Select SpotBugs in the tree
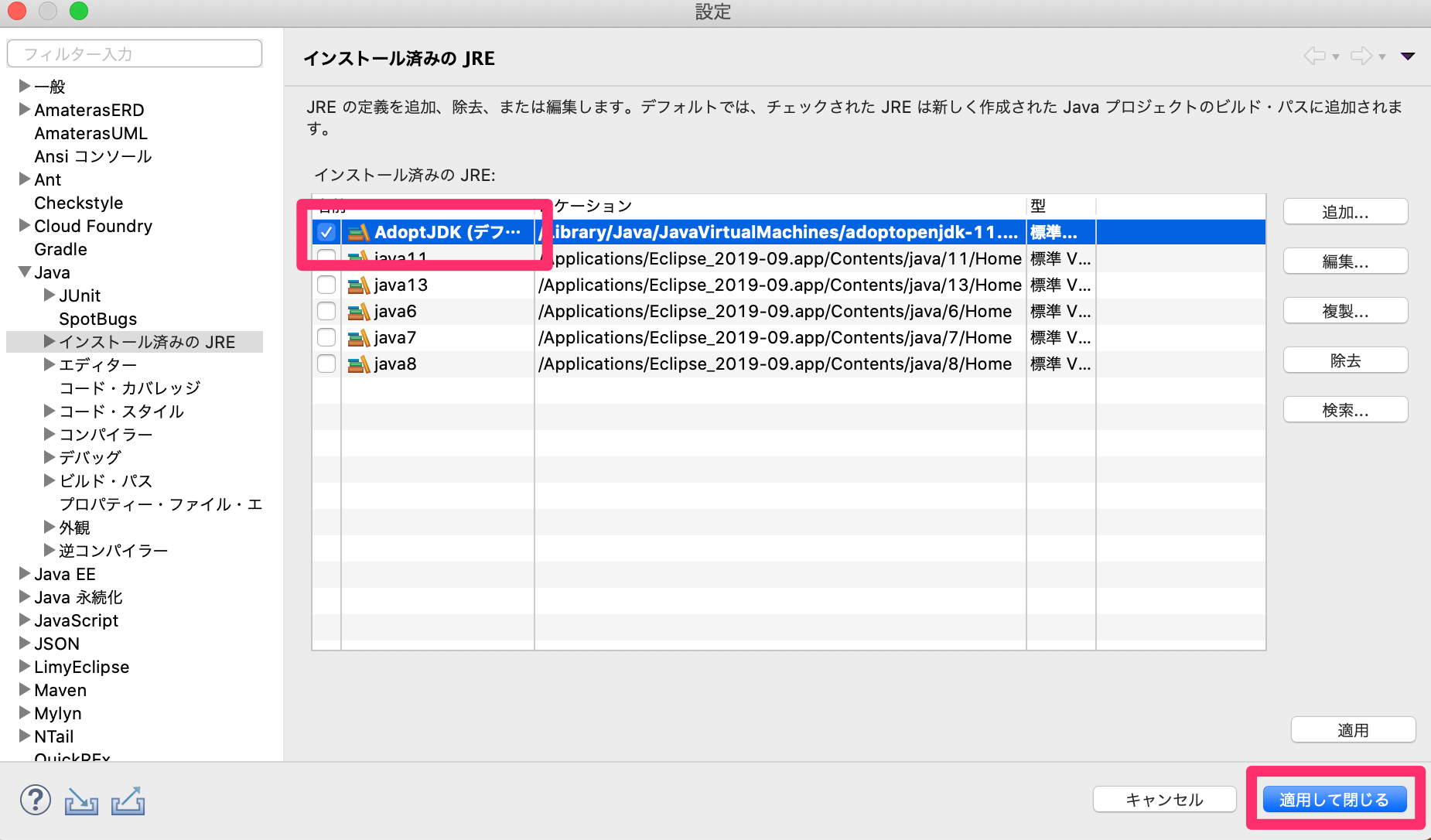This screenshot has width=1431, height=840. 98,319
